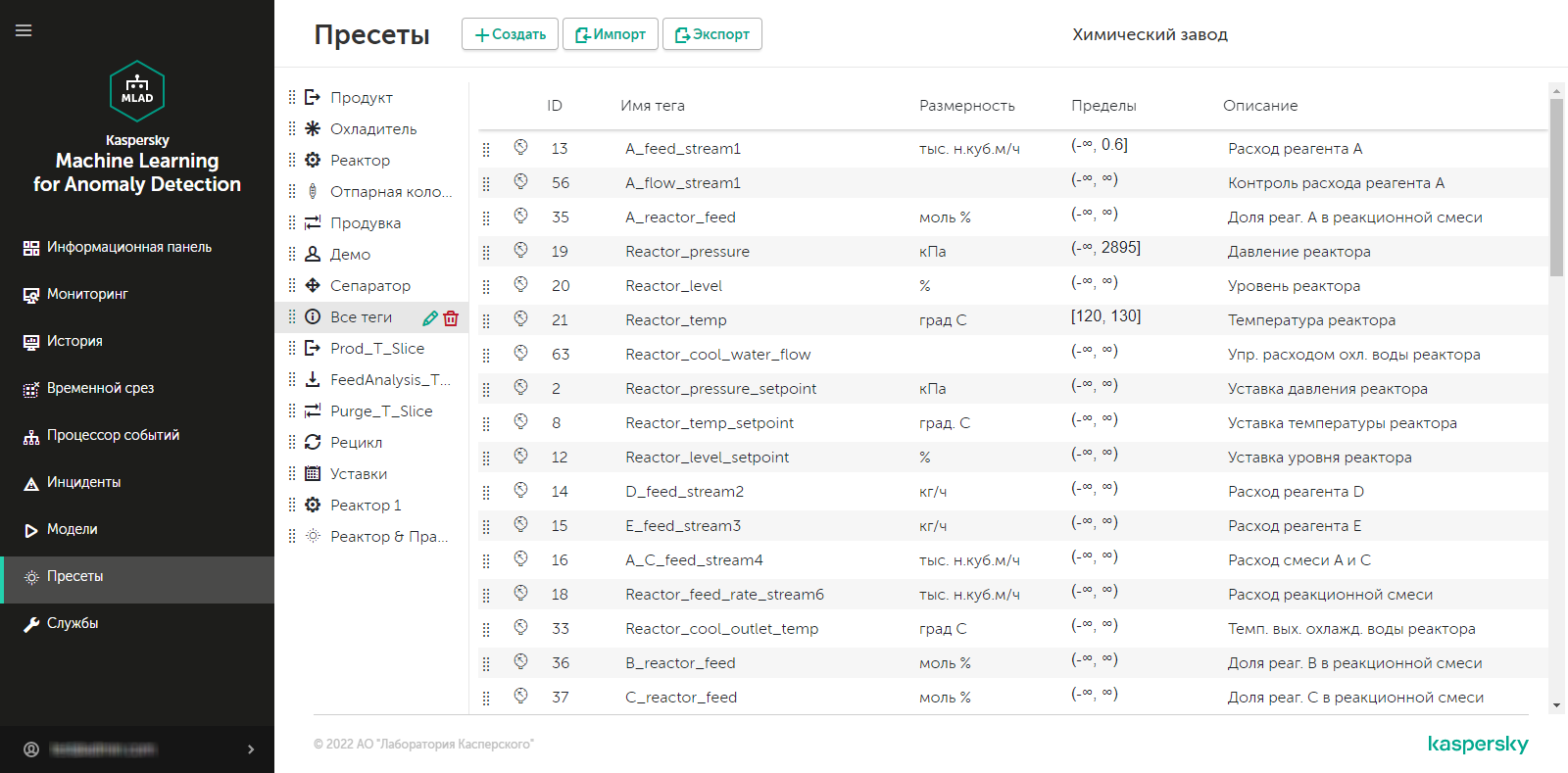1568x773 pixels.
Task: Click drag handle next to Продукт preset
Action: click(x=292, y=97)
